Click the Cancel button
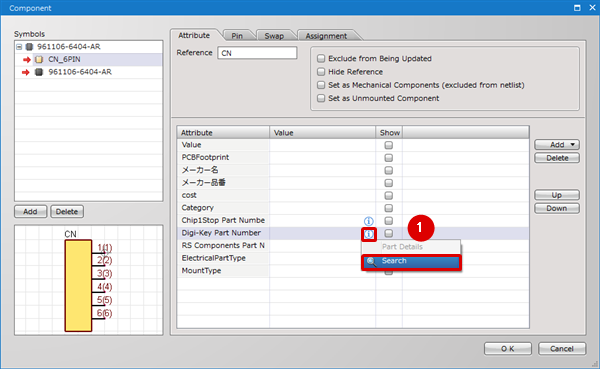 point(562,349)
